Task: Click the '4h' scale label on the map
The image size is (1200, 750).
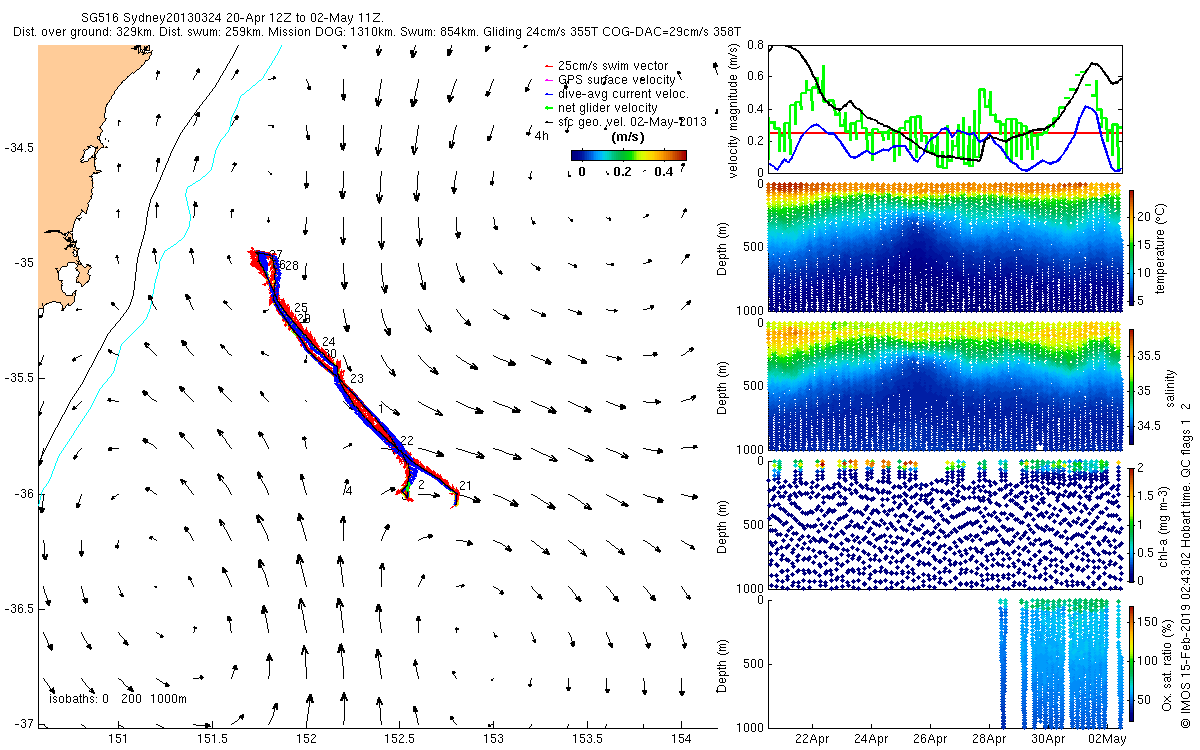Action: point(542,136)
